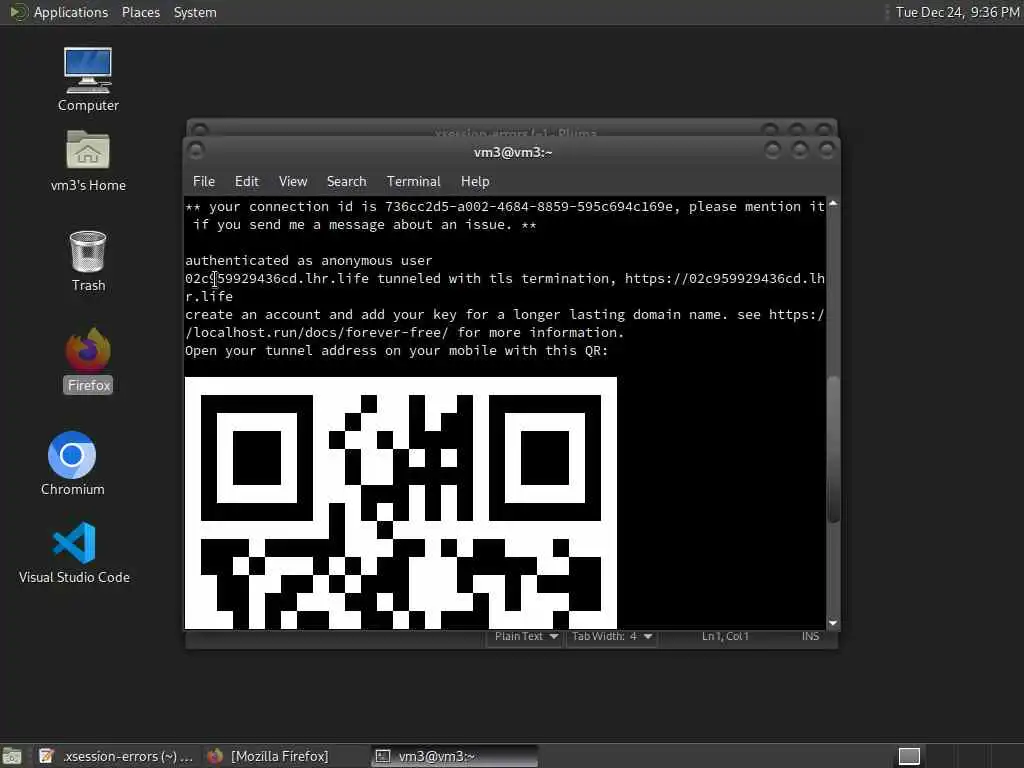Click the terminal scrollbar down arrow

pos(833,623)
